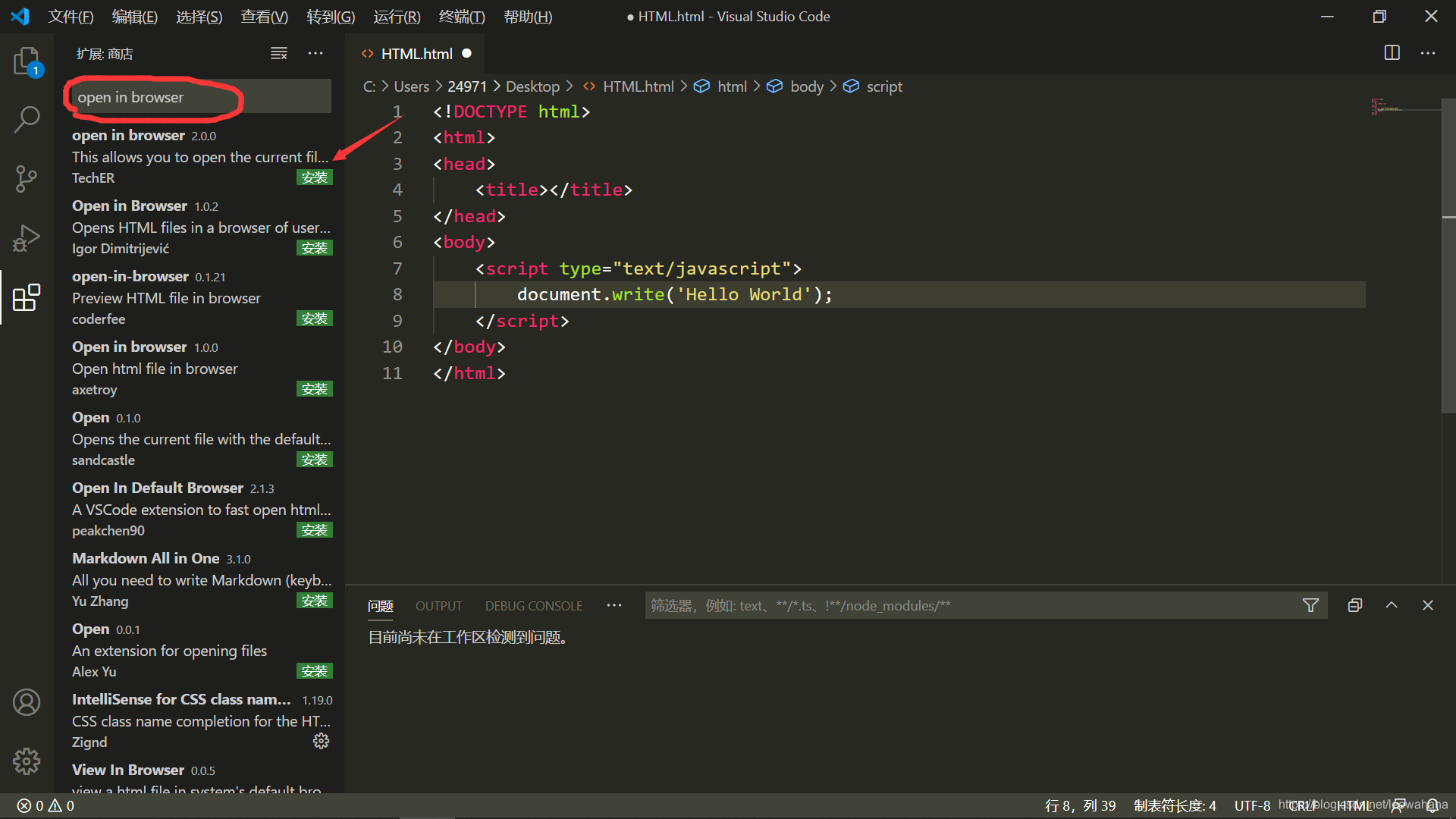Viewport: 1456px width, 819px height.
Task: Click the Split Editor icon
Action: (x=1392, y=52)
